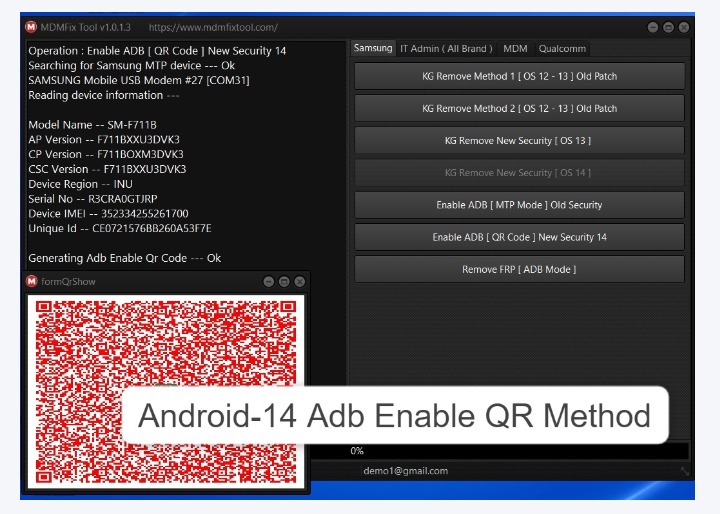Image resolution: width=720 pixels, height=514 pixels.
Task: Click 'Reading device information' log line
Action: [x=104, y=95]
